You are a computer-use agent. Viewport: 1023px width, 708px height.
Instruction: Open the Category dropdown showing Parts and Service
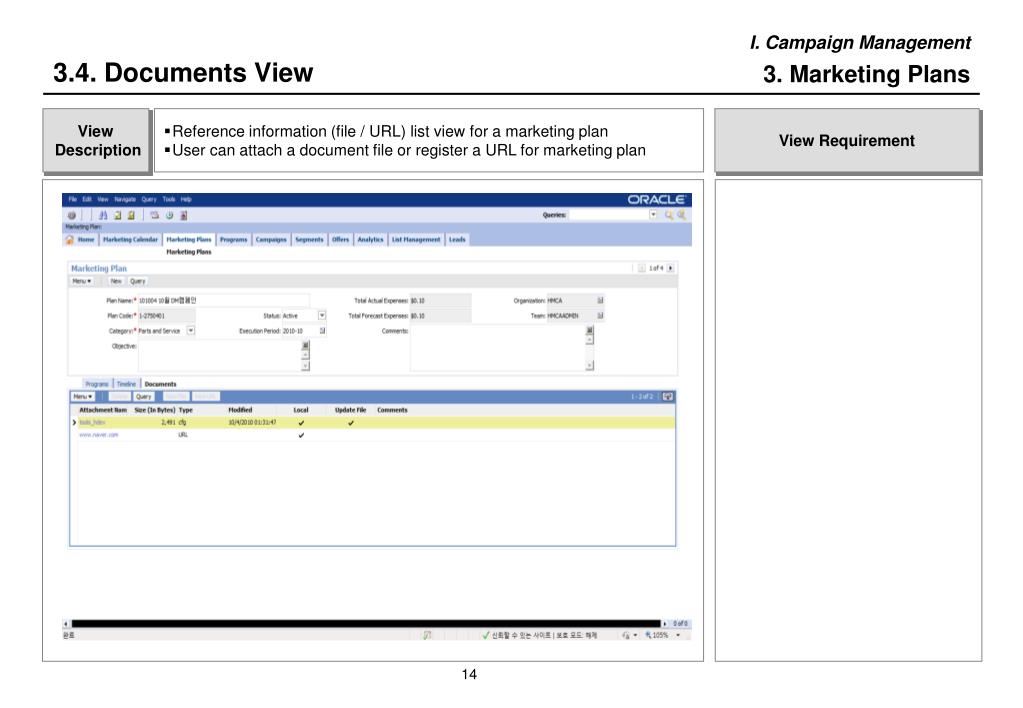tap(191, 331)
